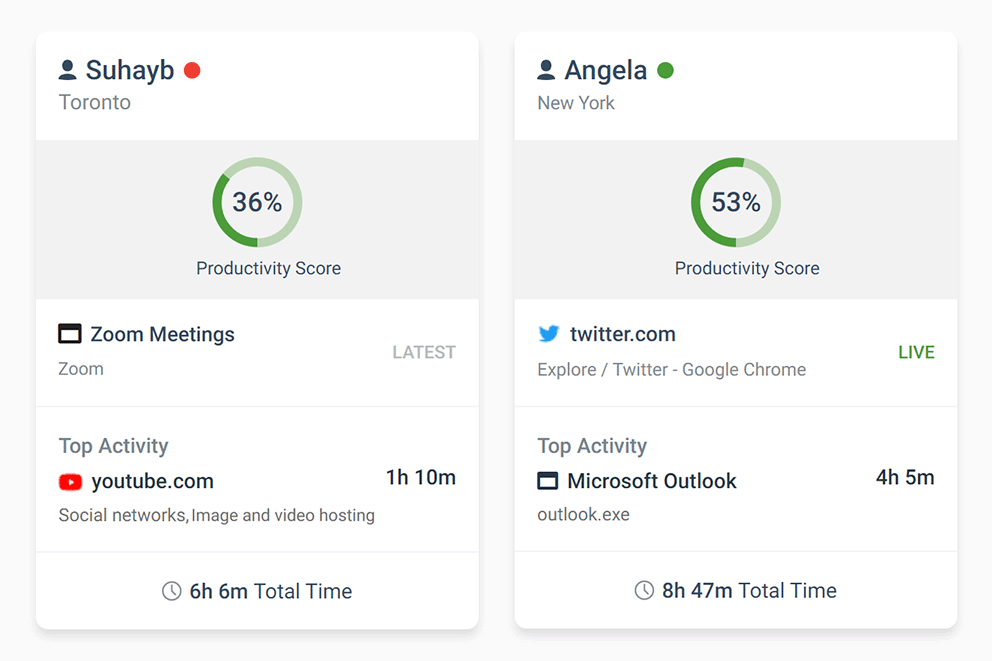
Task: Click Angela's 53% productivity ring
Action: pos(736,202)
